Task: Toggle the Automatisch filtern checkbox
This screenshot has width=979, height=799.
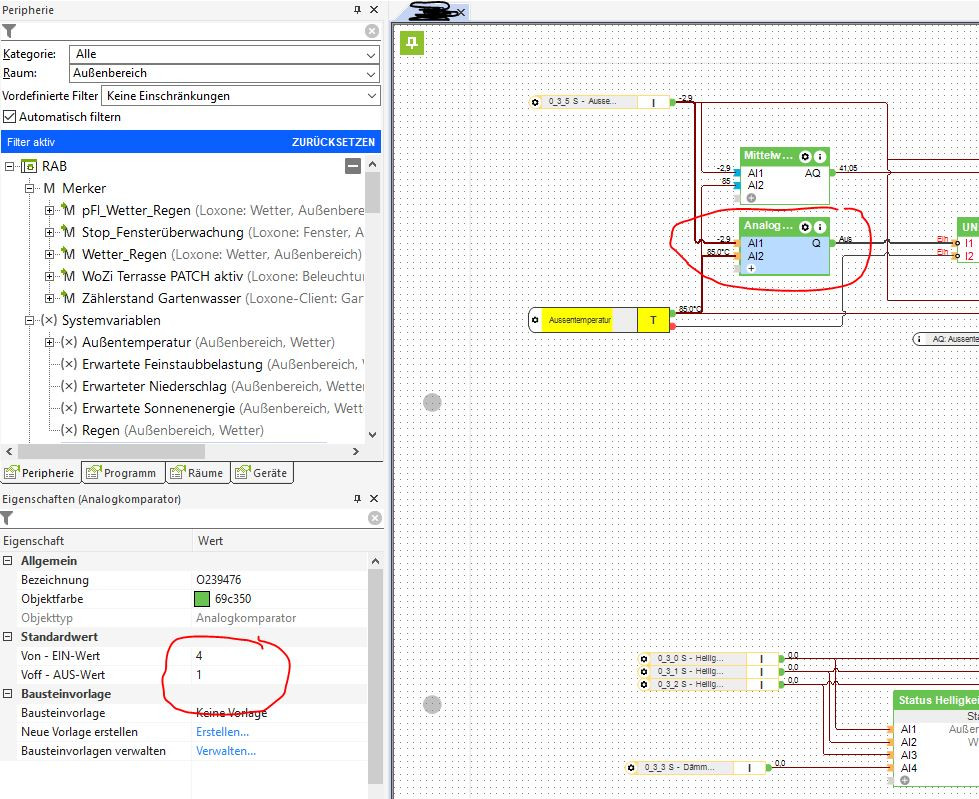Action: [11, 117]
